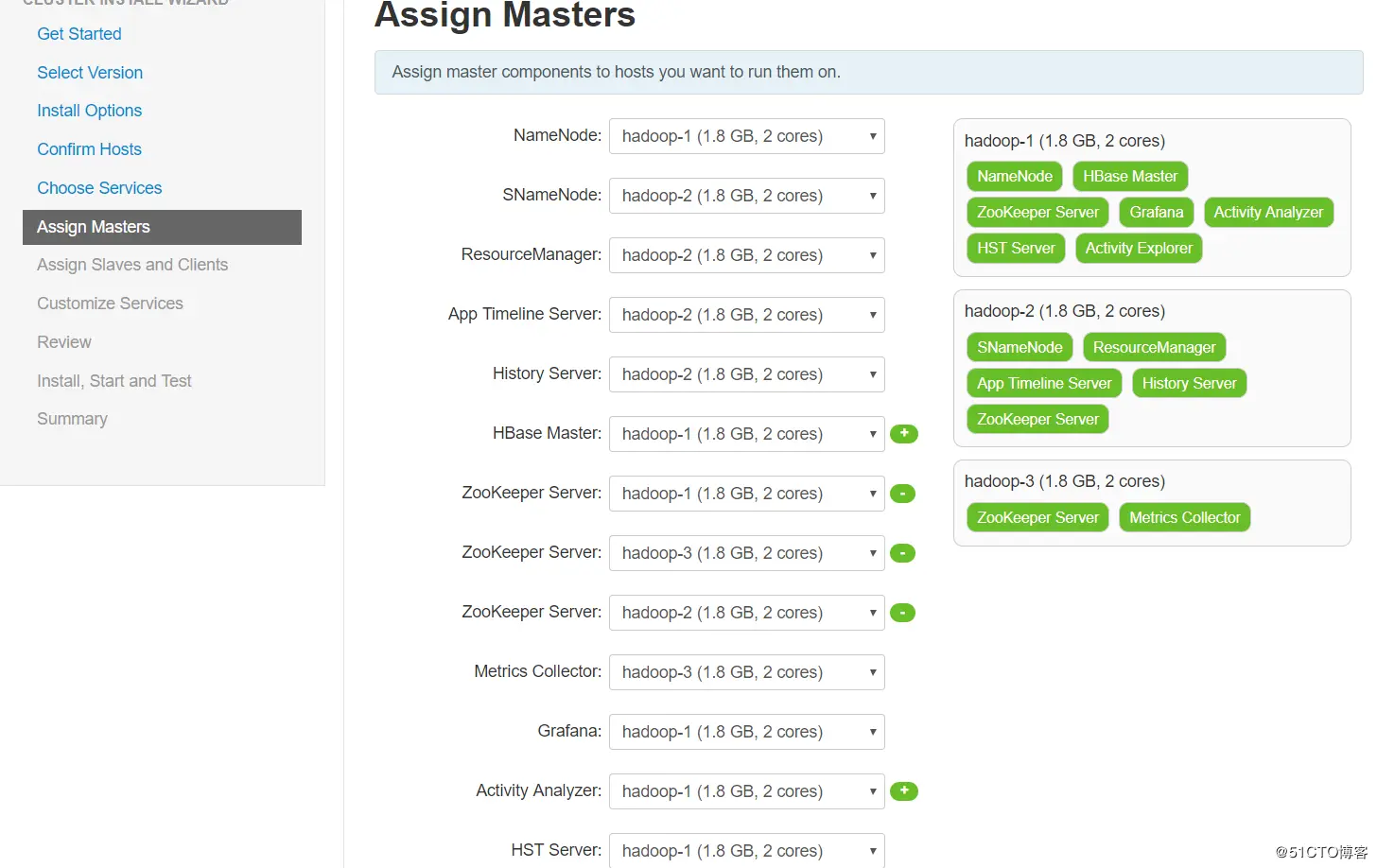The width and height of the screenshot is (1377, 868).
Task: Go to the Choose Services step
Action: pos(99,188)
